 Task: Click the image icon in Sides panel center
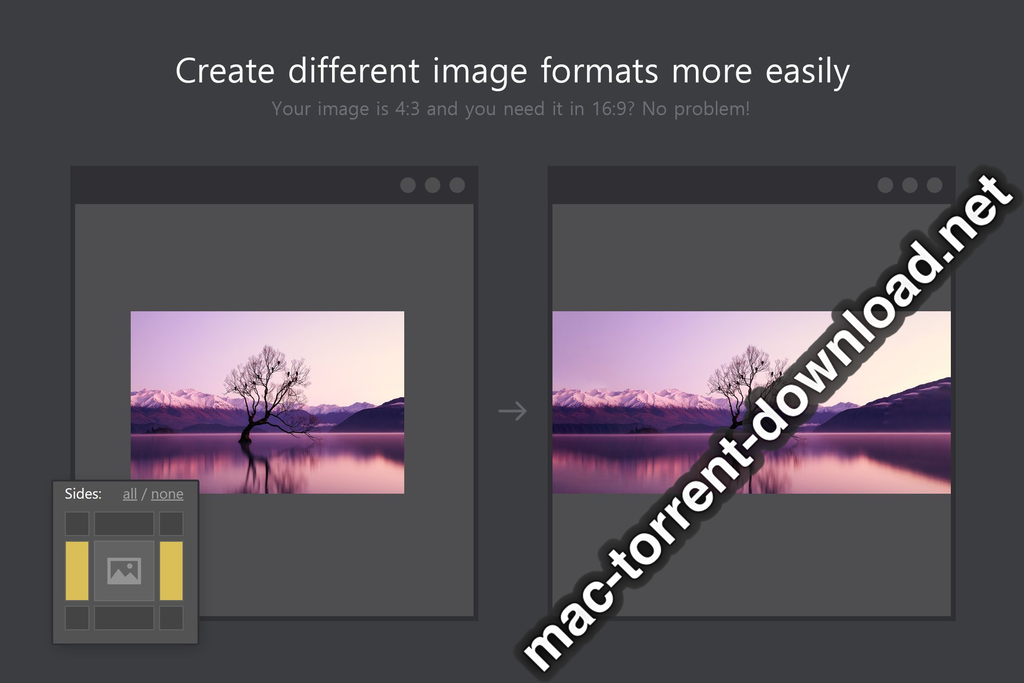coord(124,571)
